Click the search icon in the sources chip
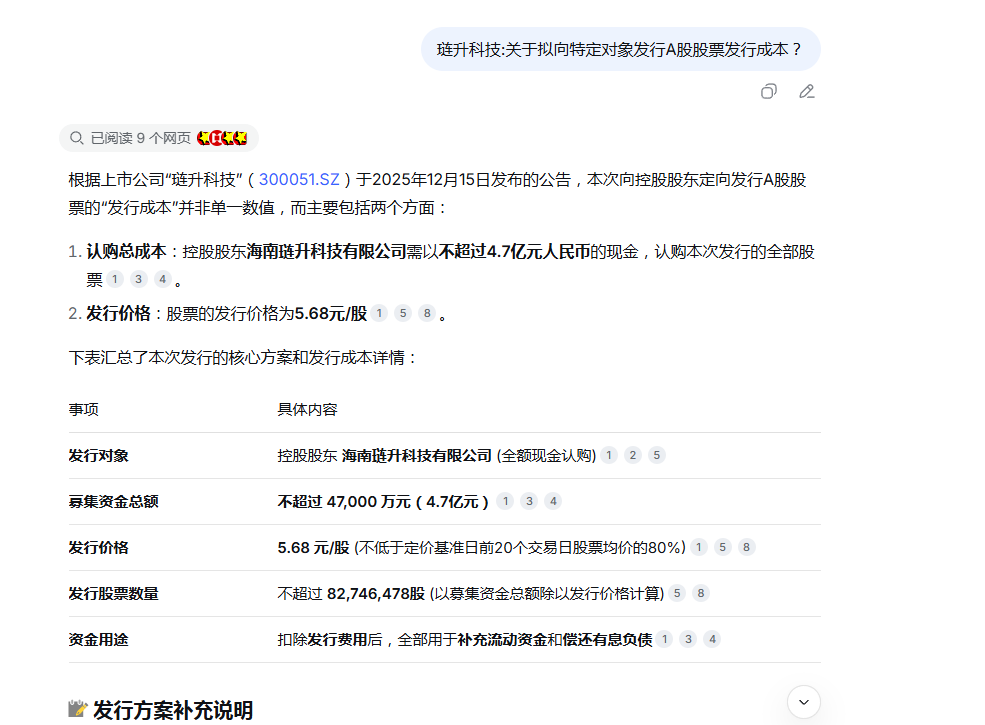 click(77, 138)
